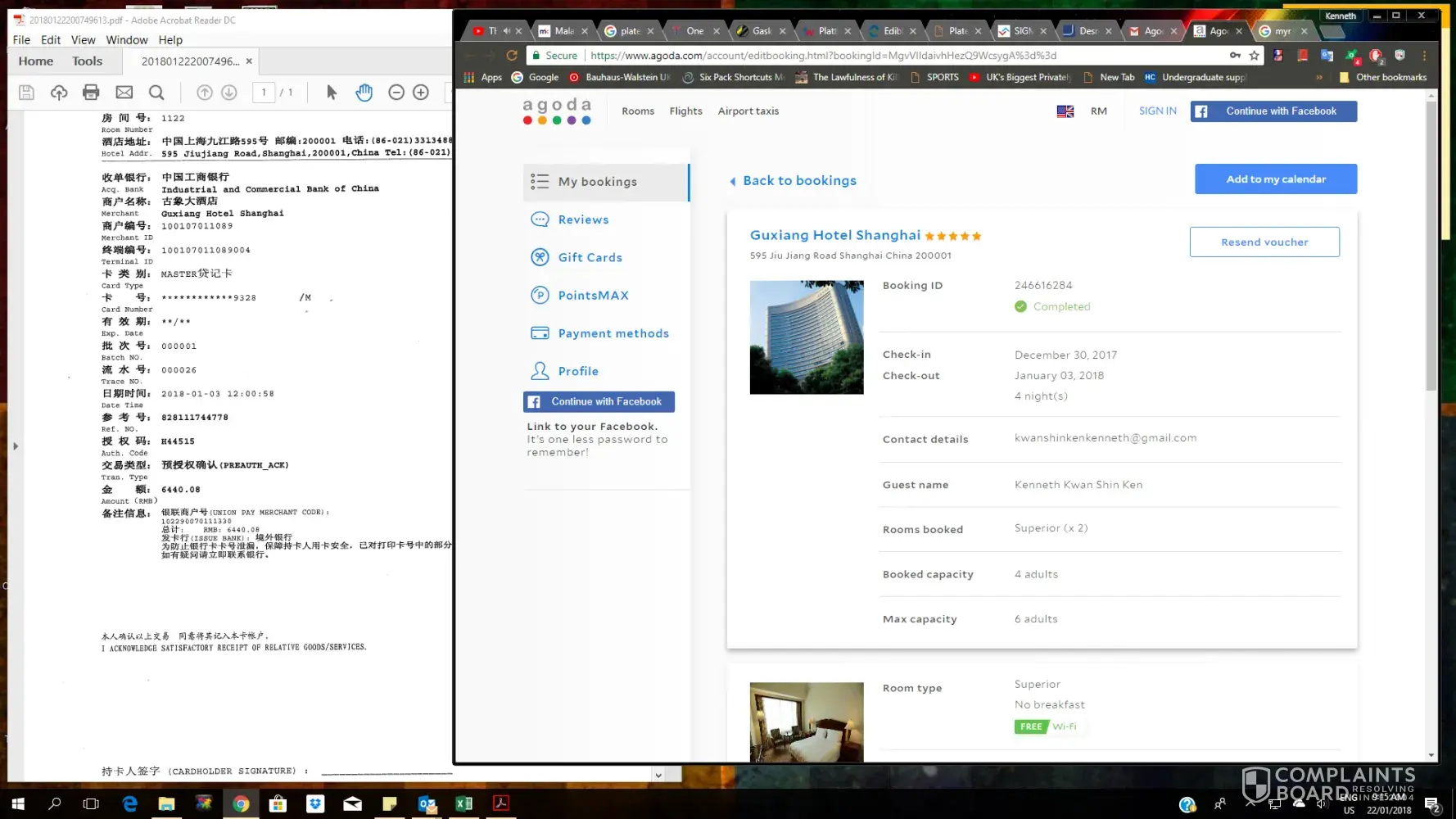Open the Window menu in Acrobat
This screenshot has height=819, width=1456.
(126, 40)
